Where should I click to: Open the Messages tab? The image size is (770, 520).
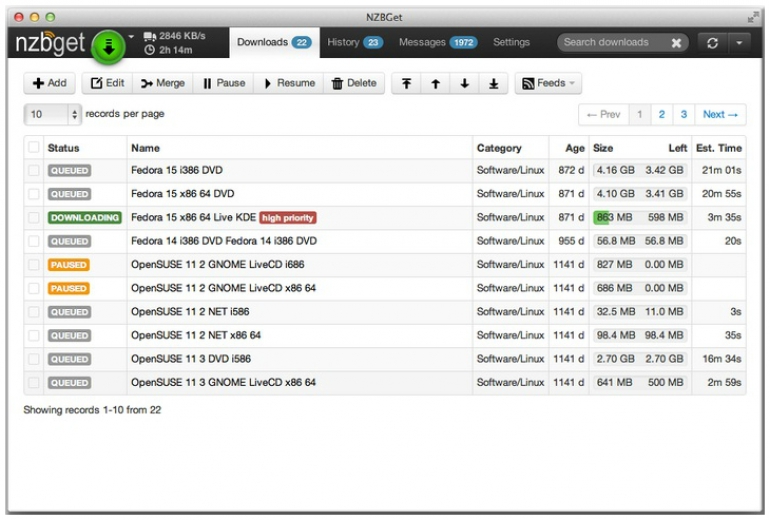(x=437, y=42)
